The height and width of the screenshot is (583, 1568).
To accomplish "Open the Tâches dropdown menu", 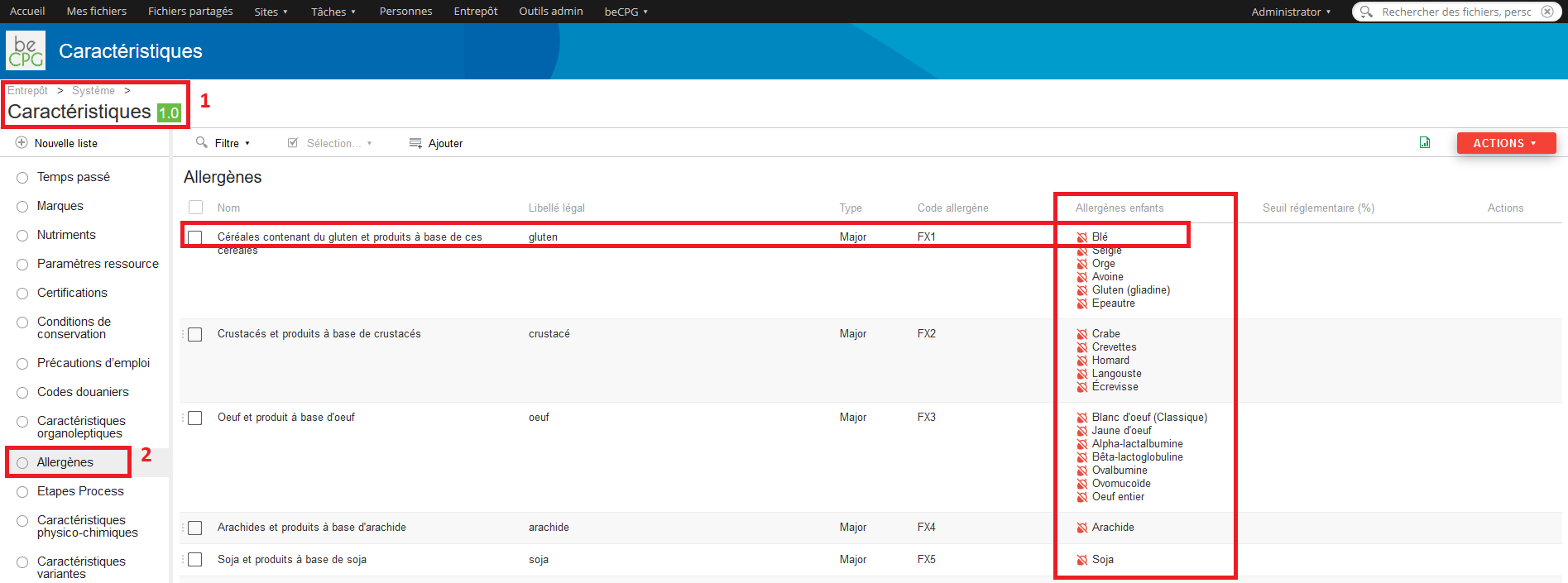I will 333,12.
